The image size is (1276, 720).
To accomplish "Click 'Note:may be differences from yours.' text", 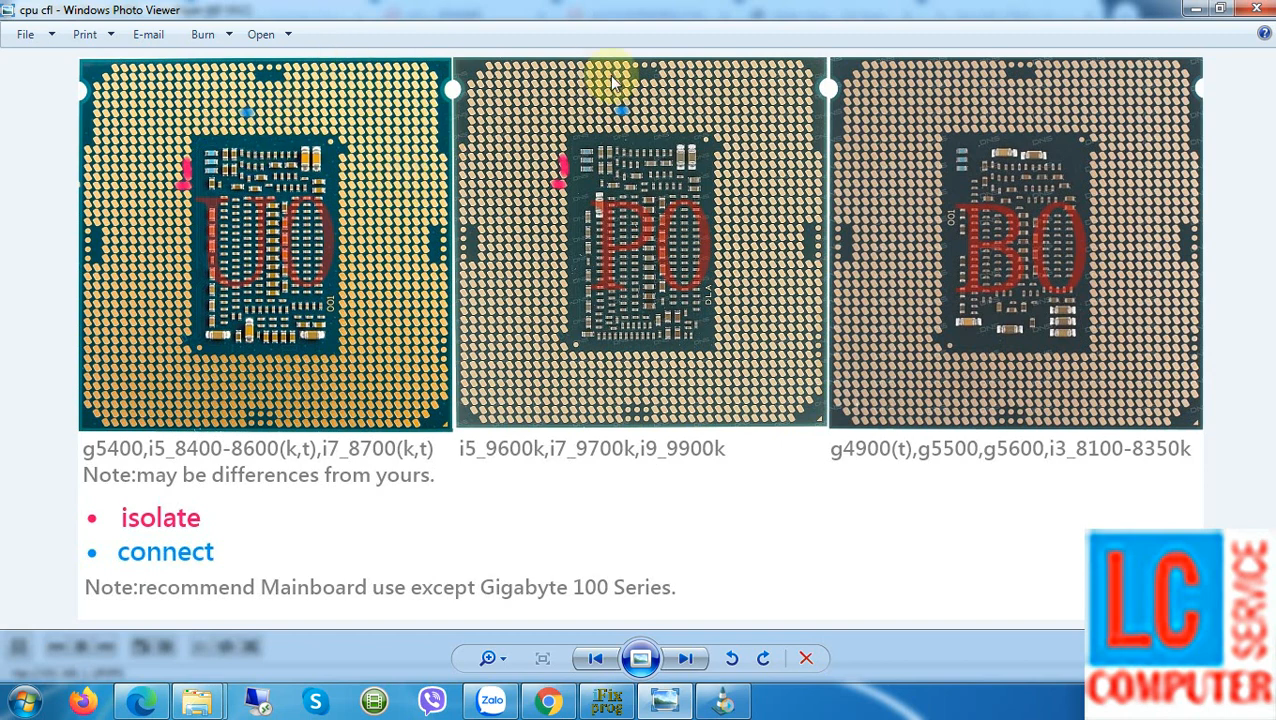I will (x=258, y=475).
